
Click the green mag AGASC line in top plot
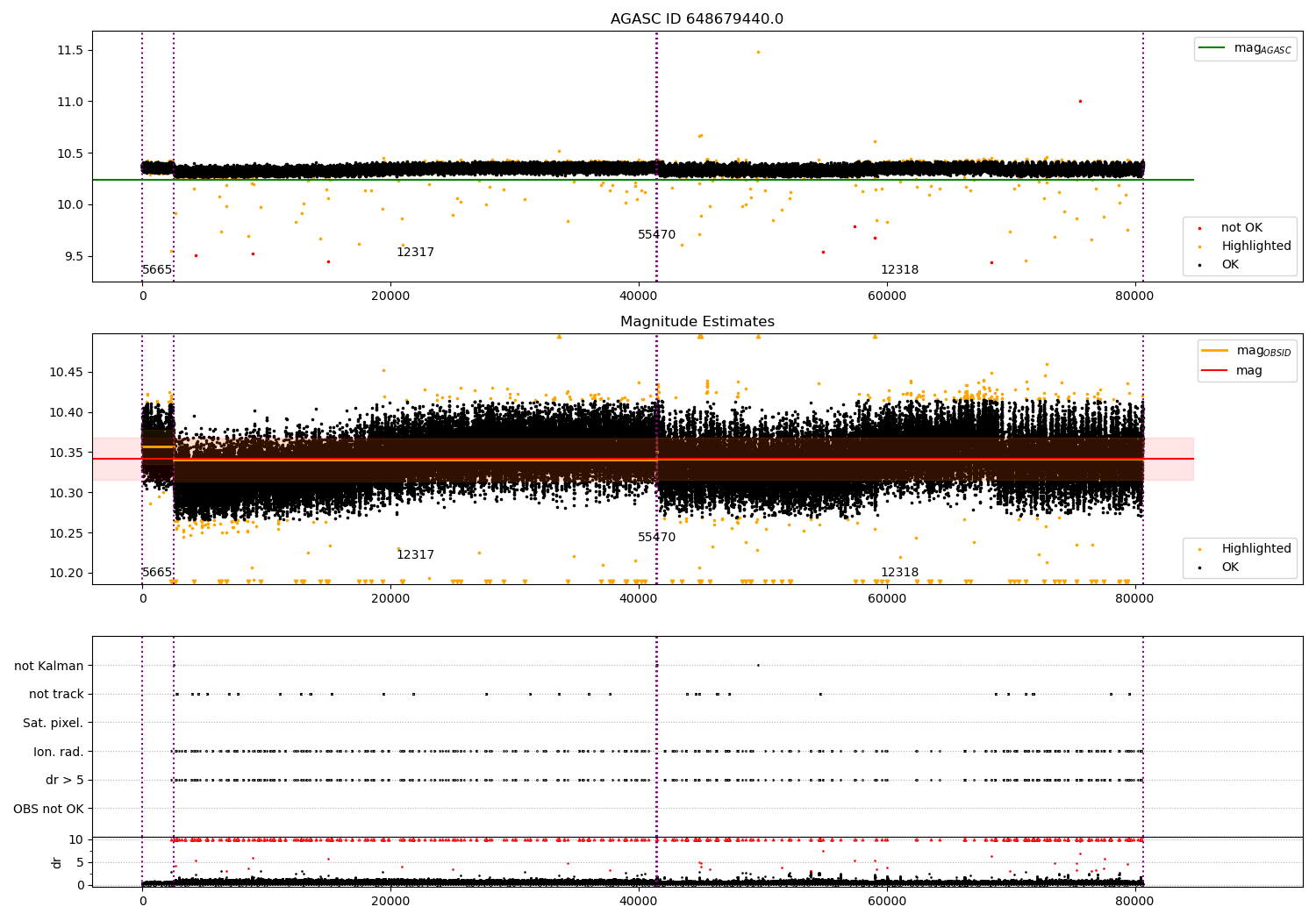click(643, 180)
